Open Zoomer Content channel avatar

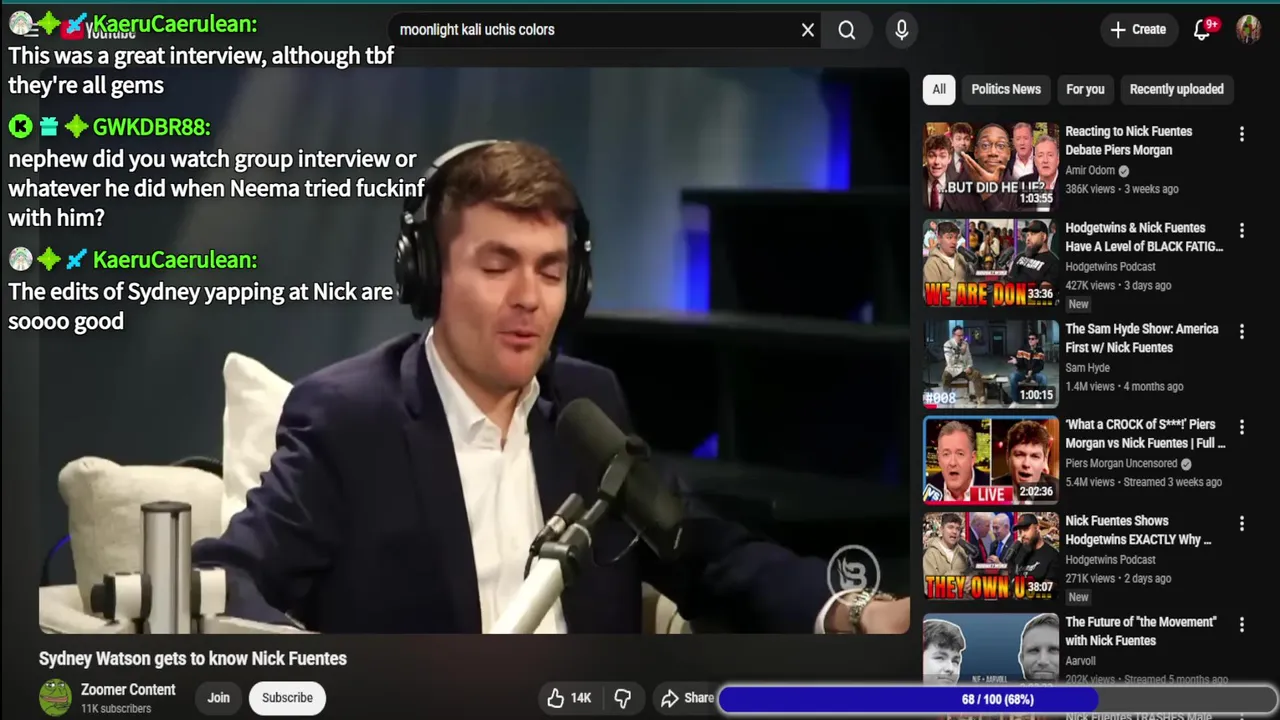point(55,698)
